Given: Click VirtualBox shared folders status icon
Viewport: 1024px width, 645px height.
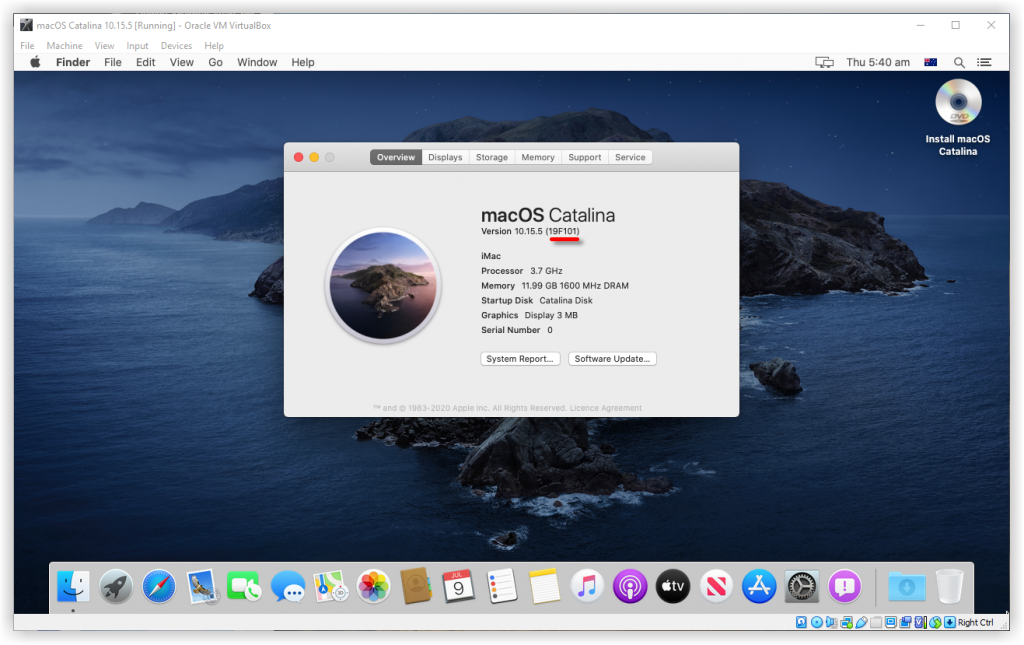Looking at the screenshot, I should coord(876,622).
